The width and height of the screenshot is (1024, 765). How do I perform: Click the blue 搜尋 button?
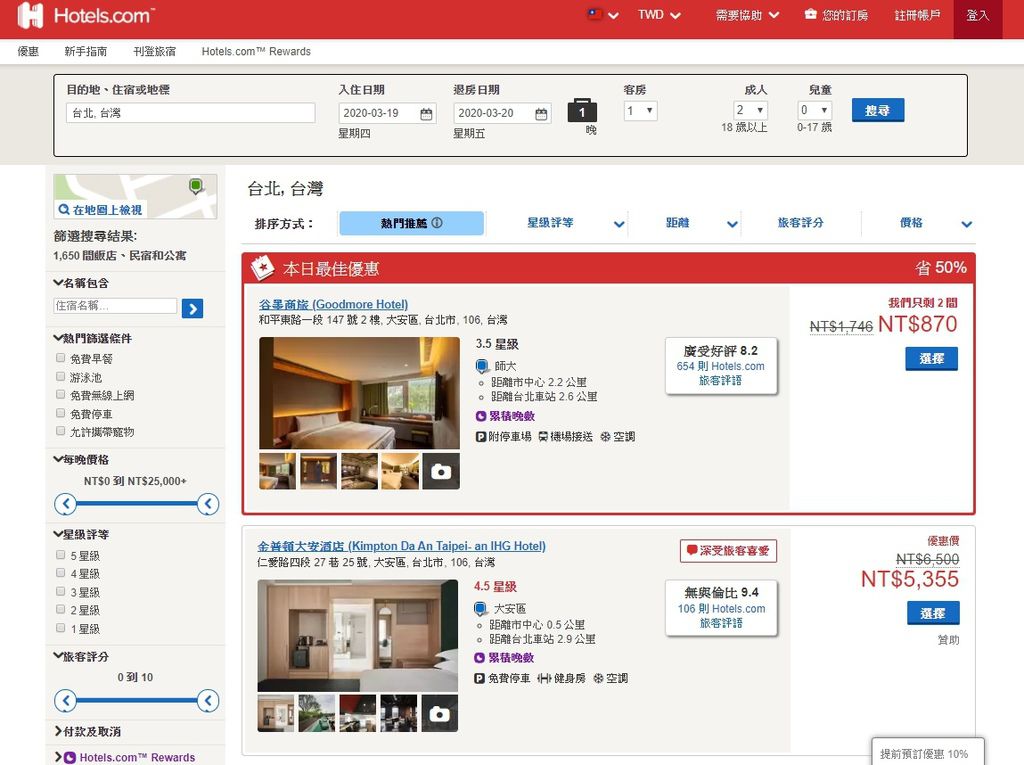click(x=878, y=110)
